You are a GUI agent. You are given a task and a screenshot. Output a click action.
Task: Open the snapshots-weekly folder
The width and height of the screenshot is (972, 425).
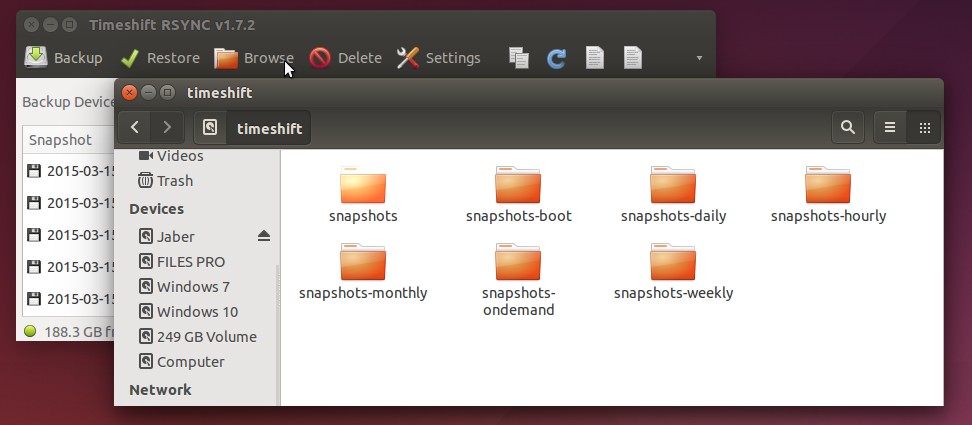(x=673, y=271)
